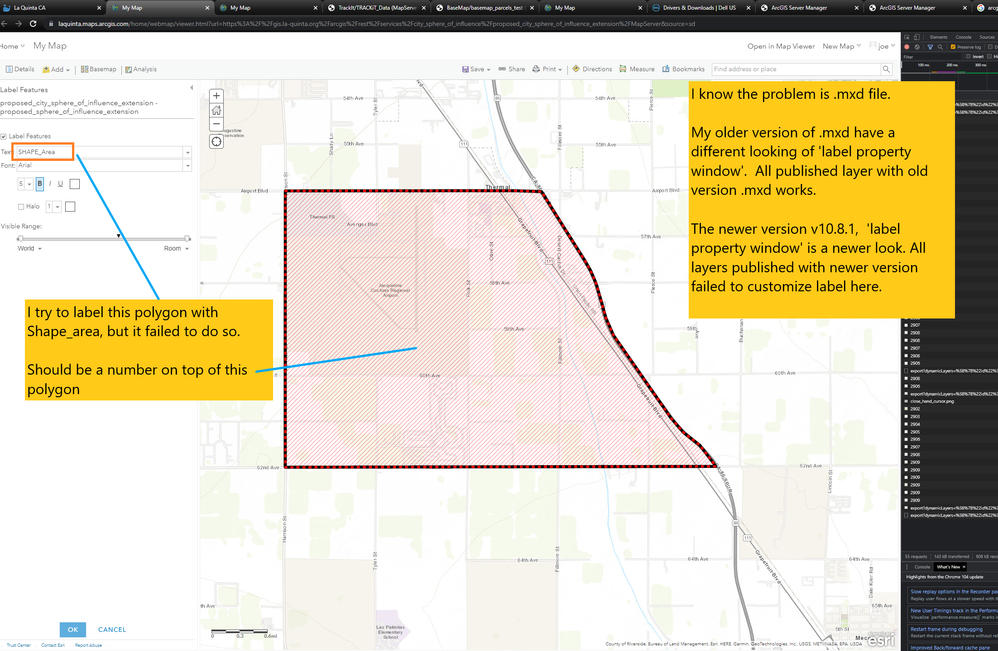The image size is (998, 651).
Task: Click the DevTools inspect element icon
Action: click(907, 37)
